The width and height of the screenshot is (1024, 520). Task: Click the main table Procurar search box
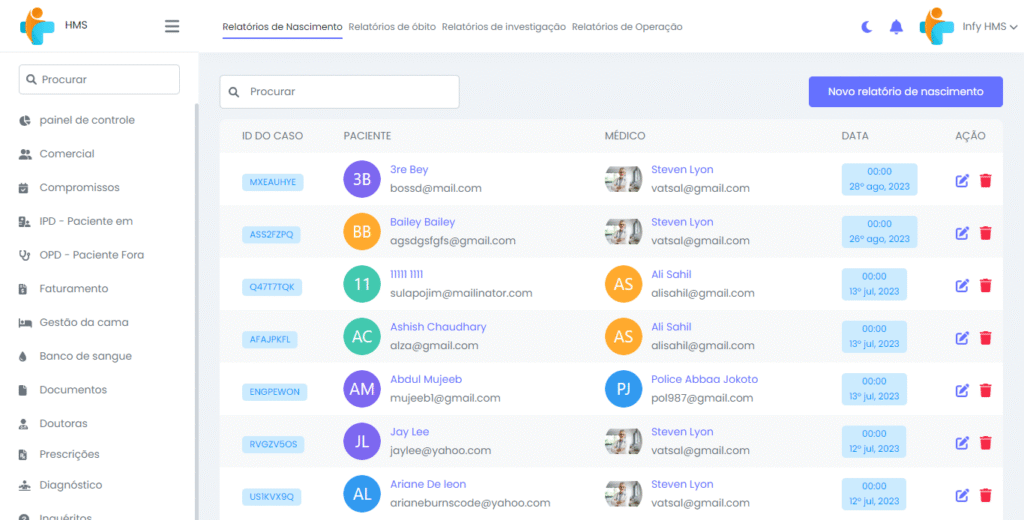tap(340, 91)
